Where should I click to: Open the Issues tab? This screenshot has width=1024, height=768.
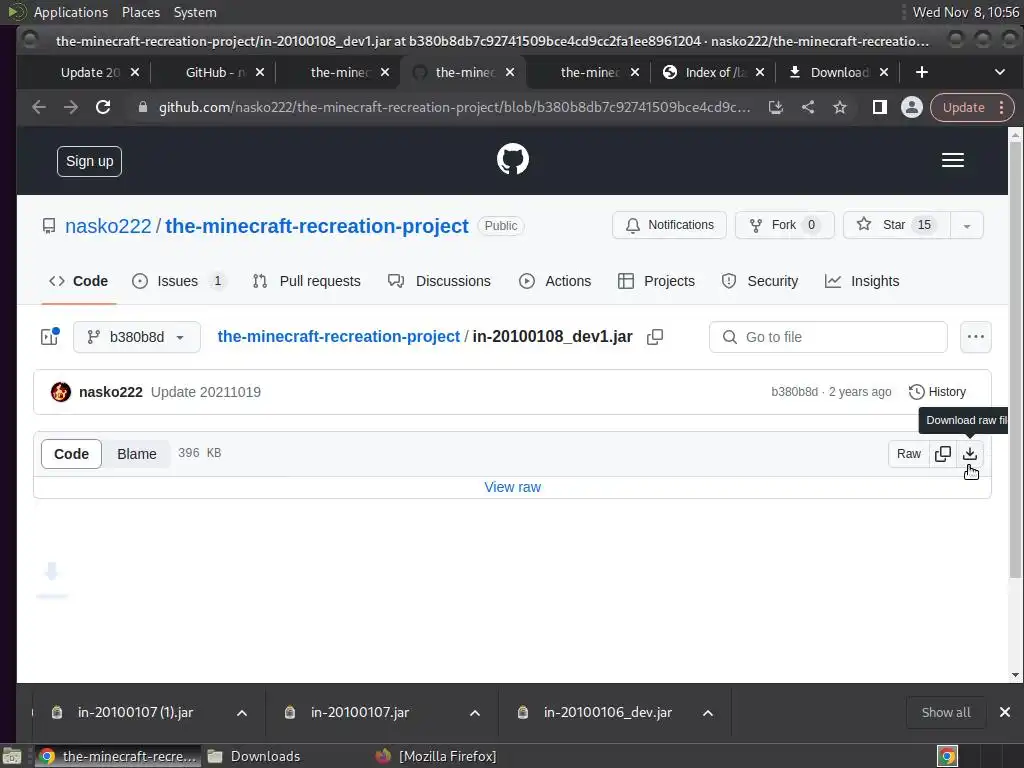tap(178, 281)
